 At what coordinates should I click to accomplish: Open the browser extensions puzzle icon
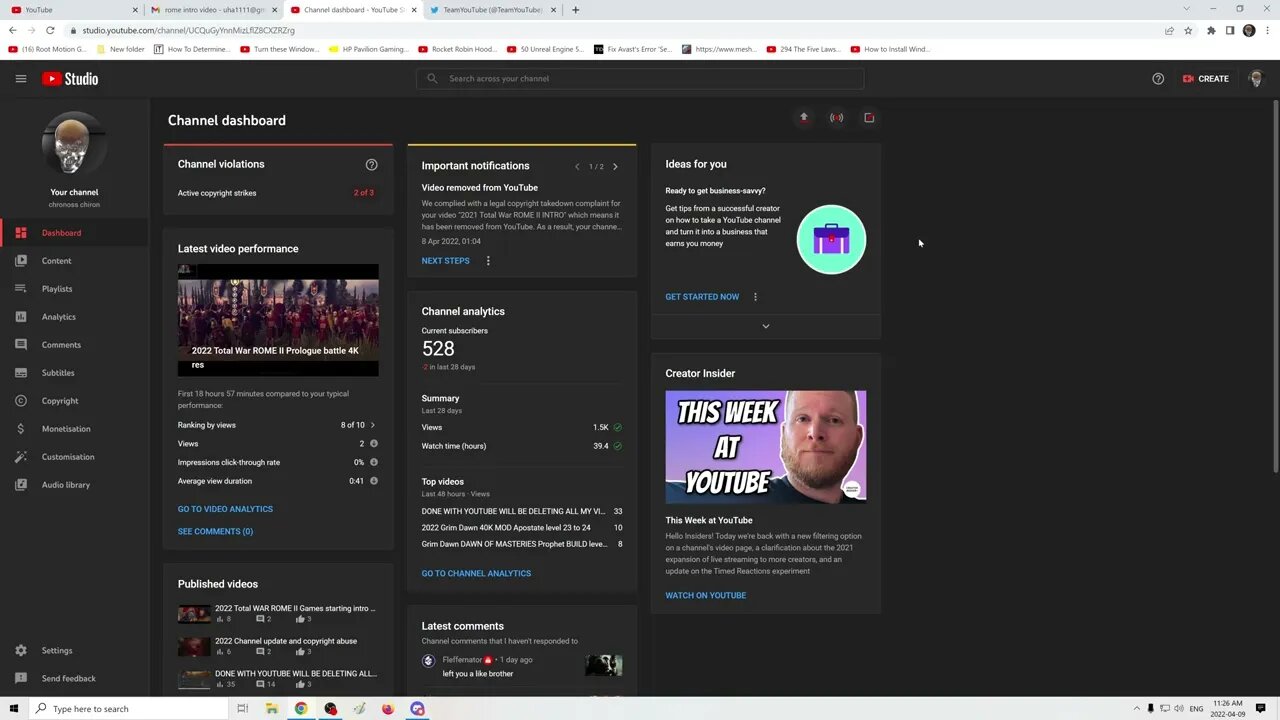click(1211, 30)
